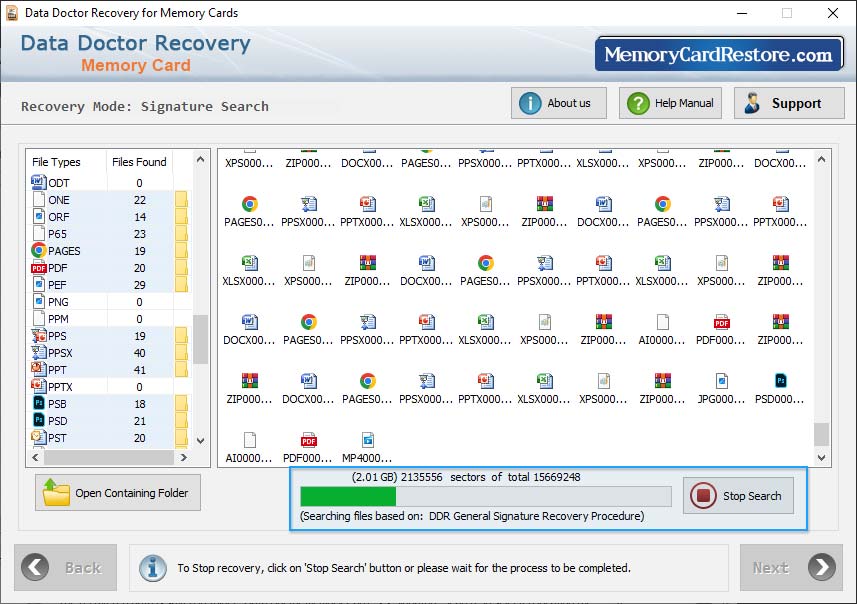Open the About us page
Screen dimensions: 857x604
(x=559, y=103)
